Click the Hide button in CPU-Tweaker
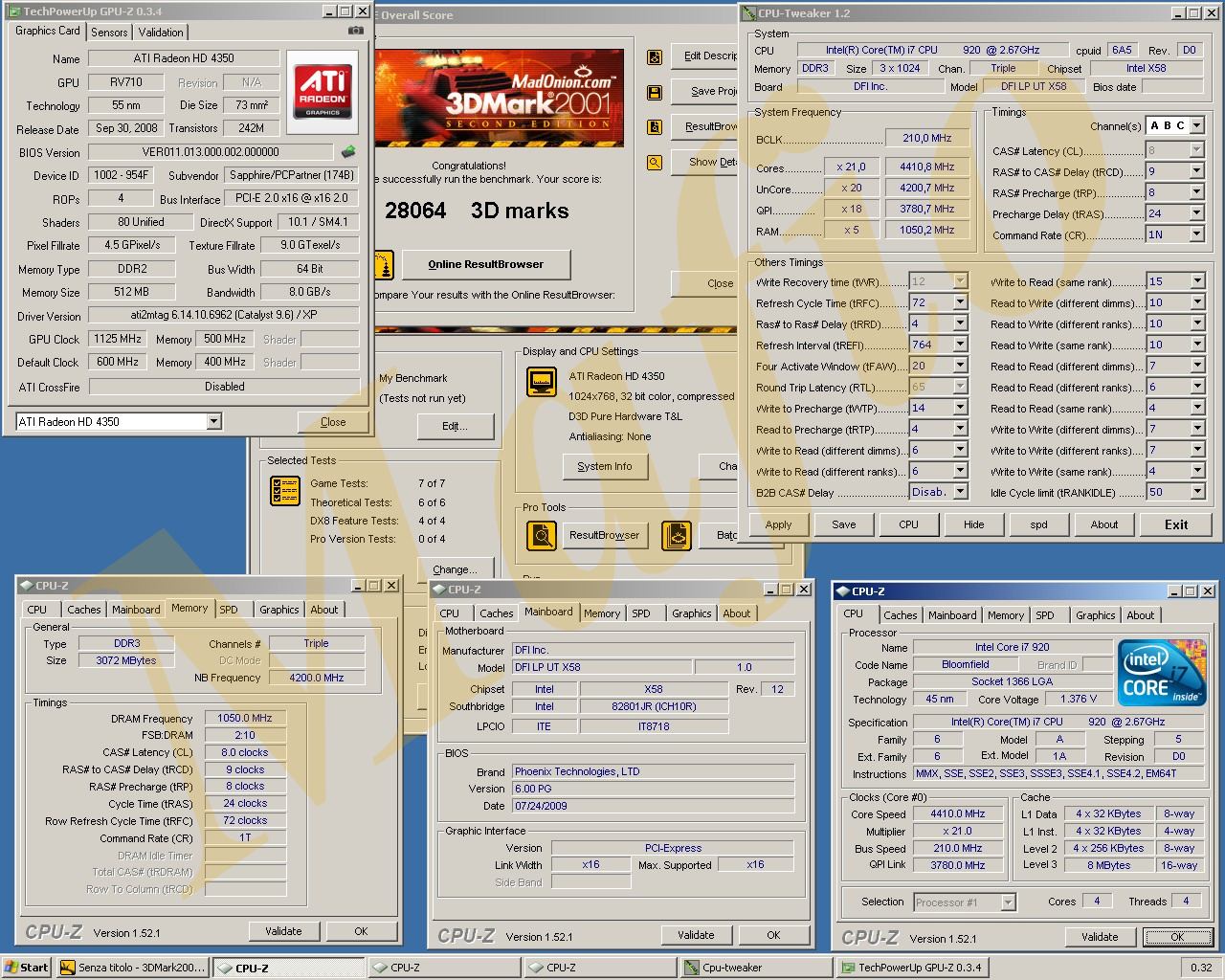1225x980 pixels. [973, 524]
